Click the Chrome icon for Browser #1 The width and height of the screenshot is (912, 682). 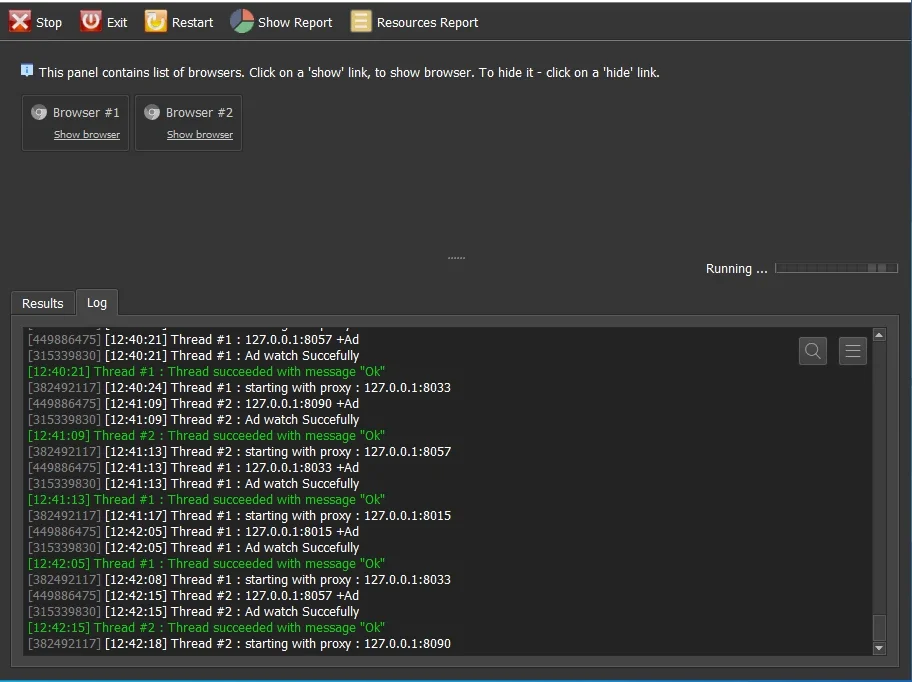tap(39, 112)
